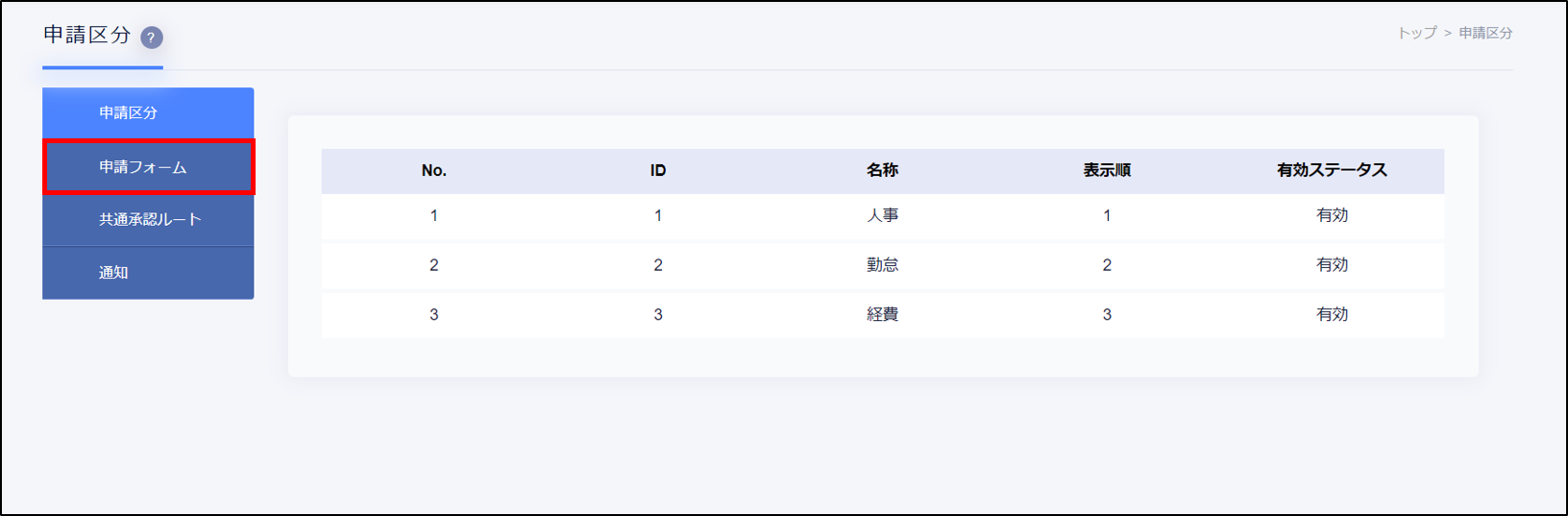Open 共通承認ルート sidebar item
Screen dimensions: 1568x516
(x=148, y=220)
